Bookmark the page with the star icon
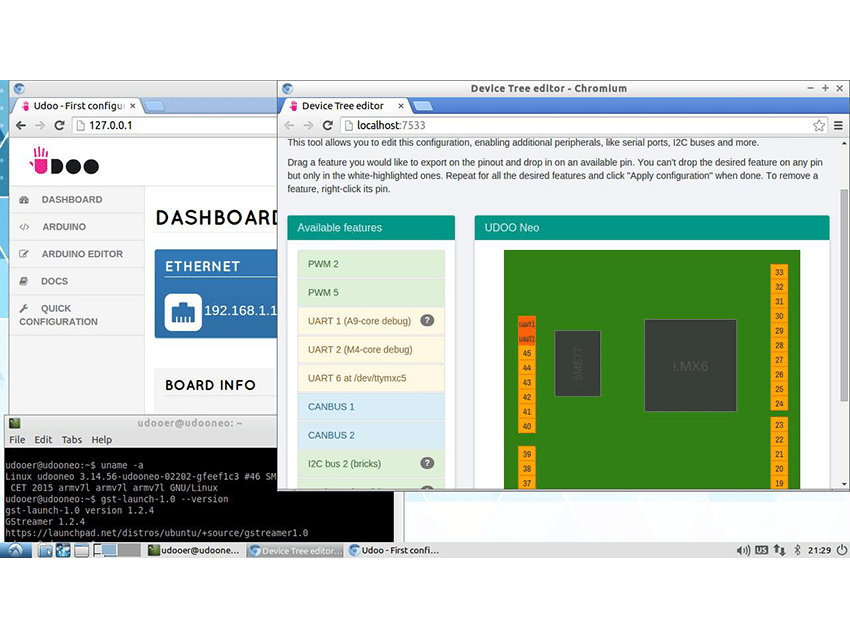Image resolution: width=850 pixels, height=638 pixels. coord(819,125)
